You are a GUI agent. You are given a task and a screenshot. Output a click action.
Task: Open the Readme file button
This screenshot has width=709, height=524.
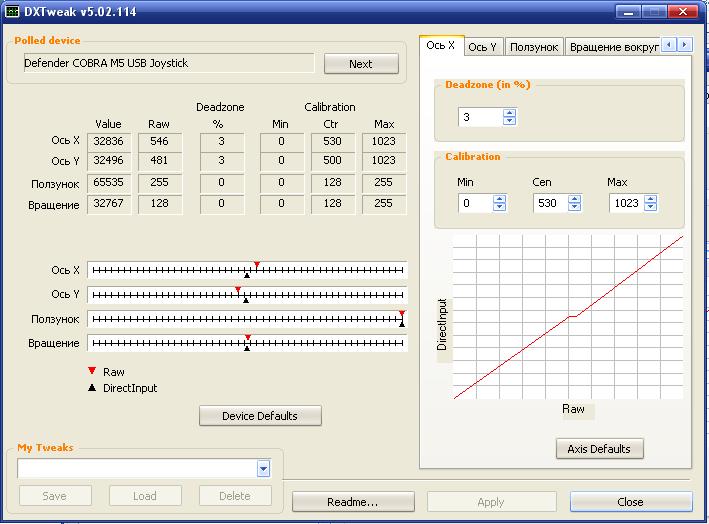click(352, 501)
